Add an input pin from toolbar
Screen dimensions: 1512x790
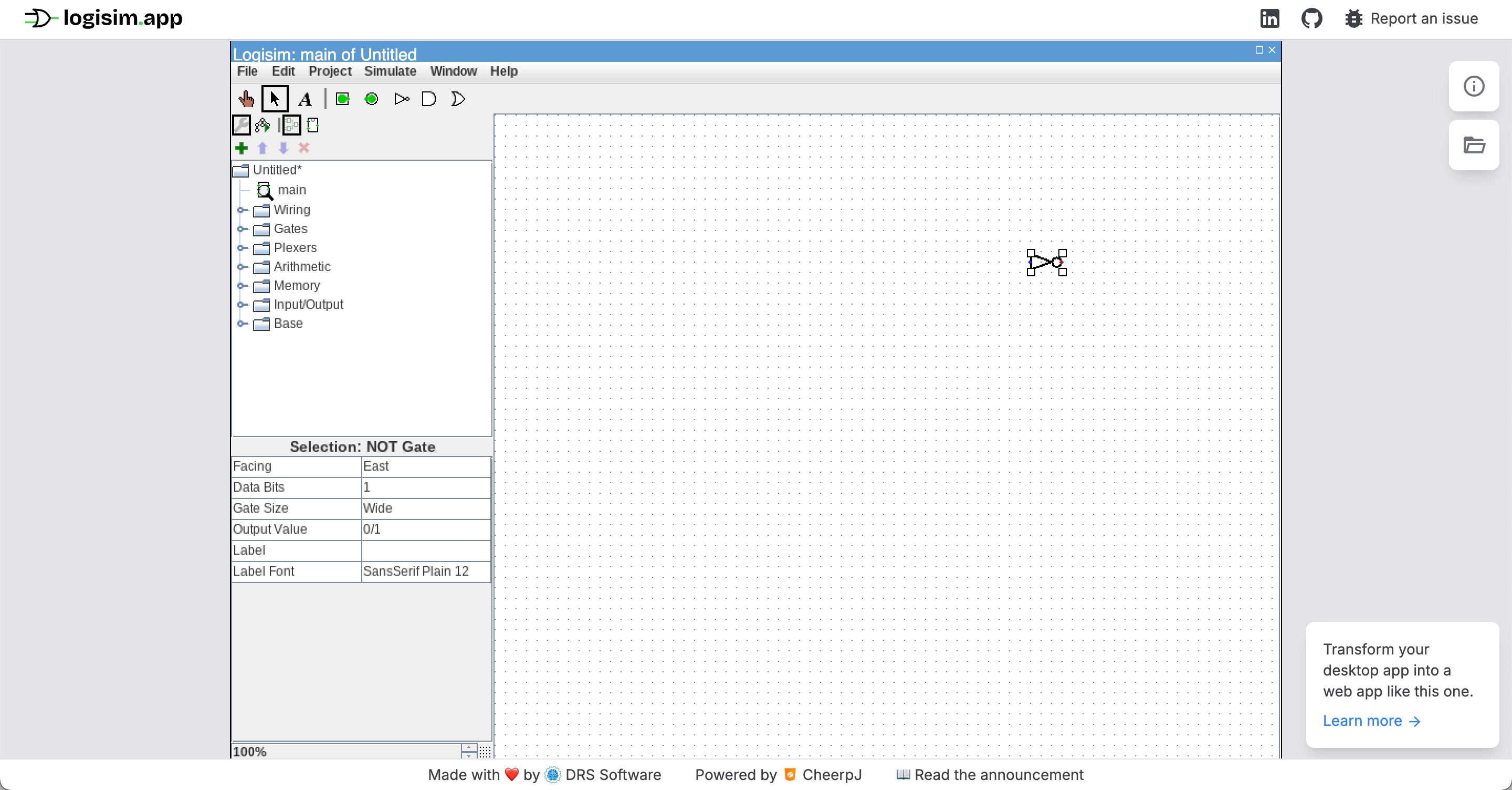tap(343, 99)
